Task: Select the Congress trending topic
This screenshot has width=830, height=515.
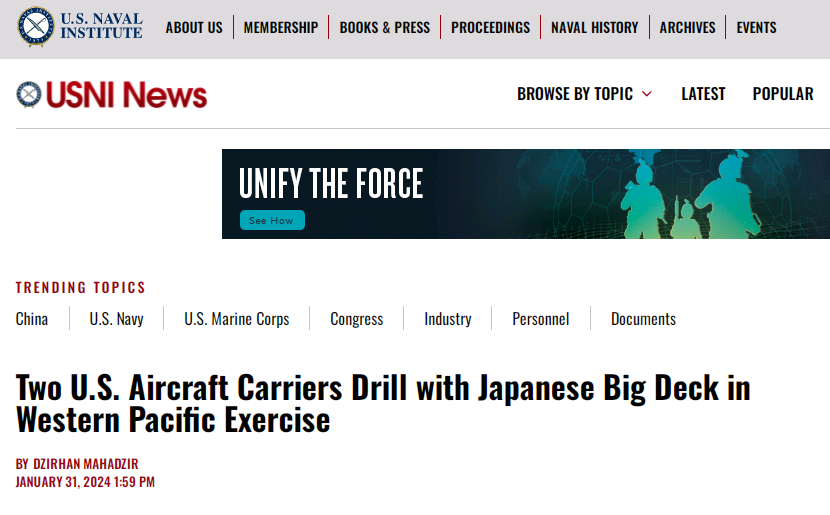Action: pos(357,319)
